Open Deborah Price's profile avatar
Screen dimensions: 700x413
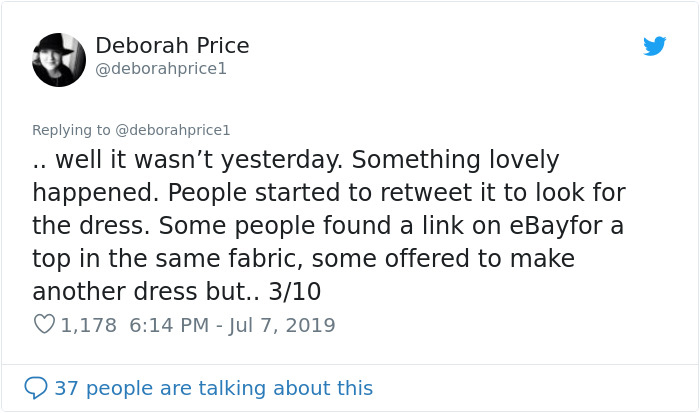coord(59,59)
